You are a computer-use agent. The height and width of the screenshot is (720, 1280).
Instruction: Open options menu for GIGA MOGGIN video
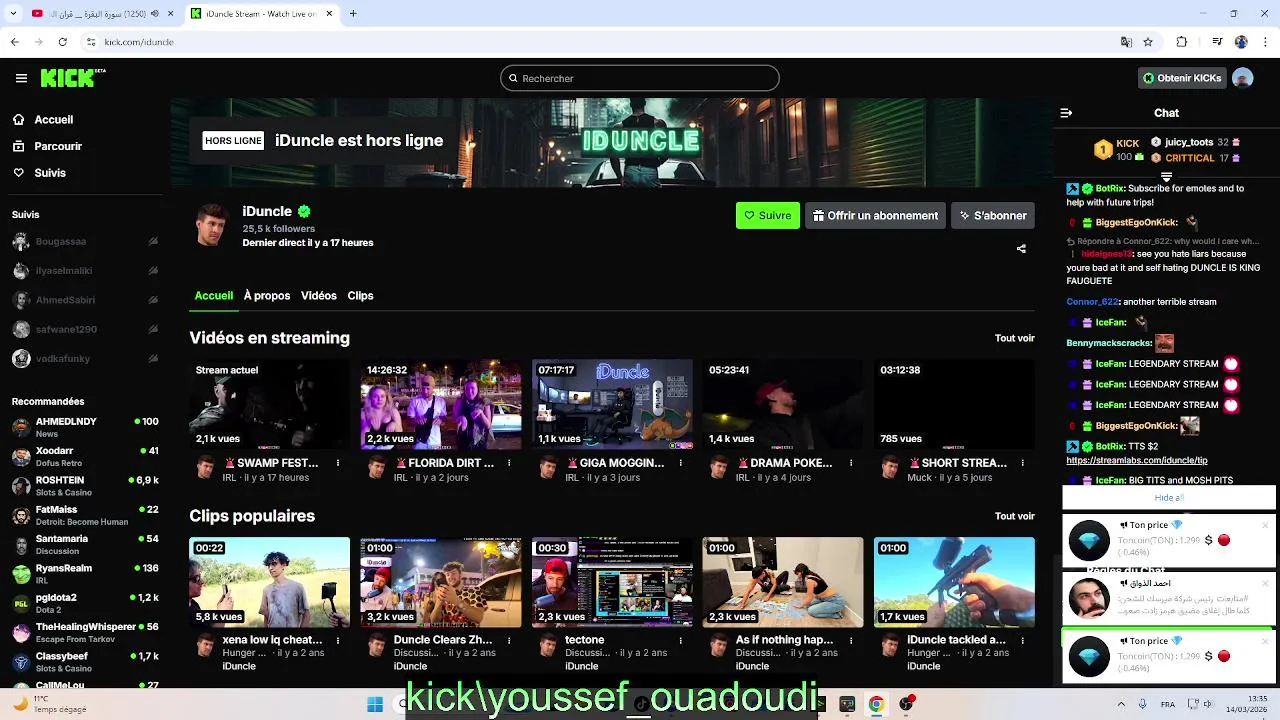click(x=680, y=463)
